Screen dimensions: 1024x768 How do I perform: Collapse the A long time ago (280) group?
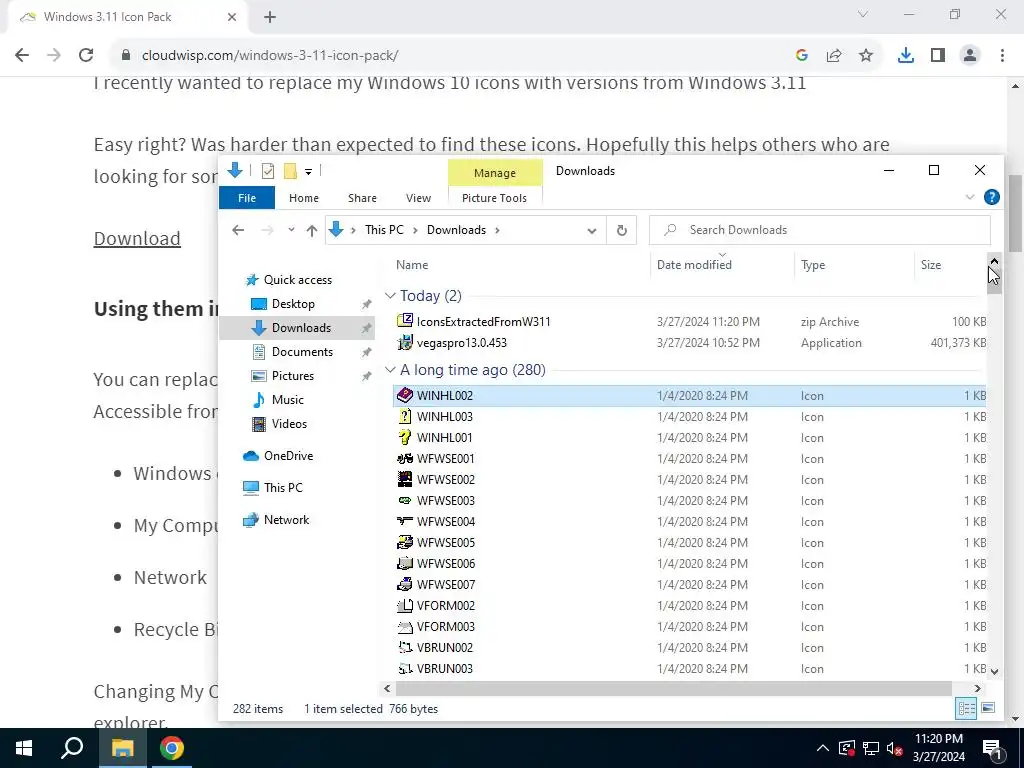click(390, 370)
